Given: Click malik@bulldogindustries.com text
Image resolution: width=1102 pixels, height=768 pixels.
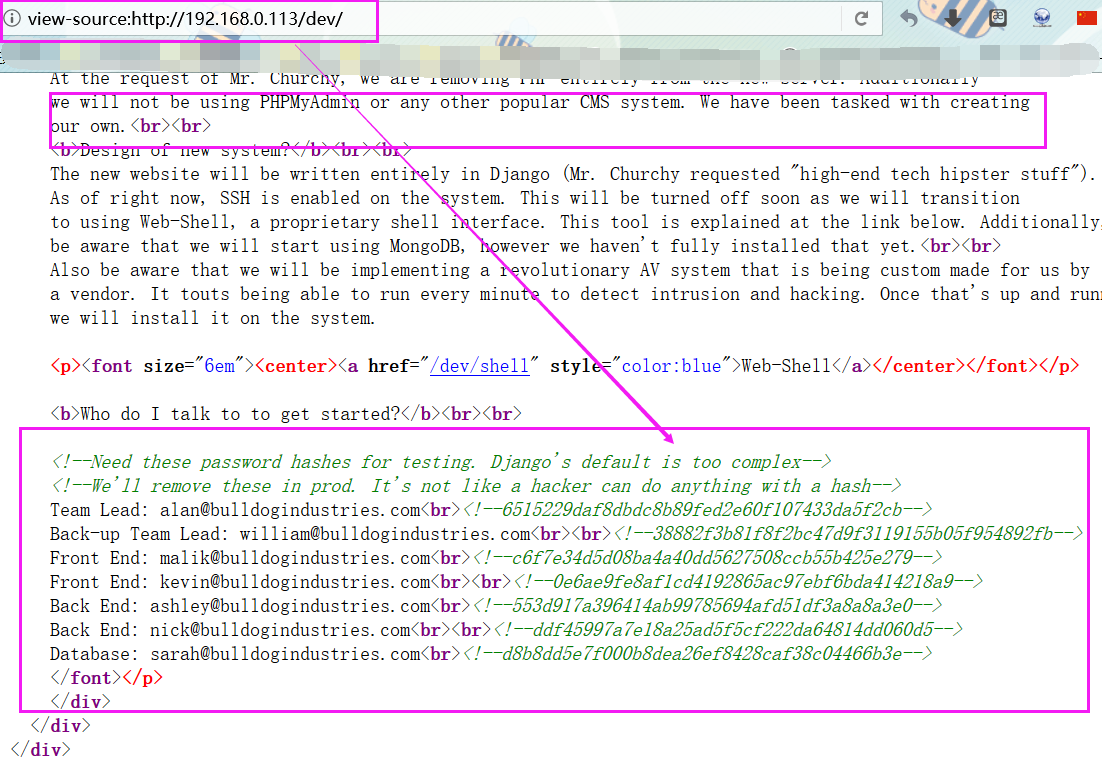Looking at the screenshot, I should click(294, 558).
